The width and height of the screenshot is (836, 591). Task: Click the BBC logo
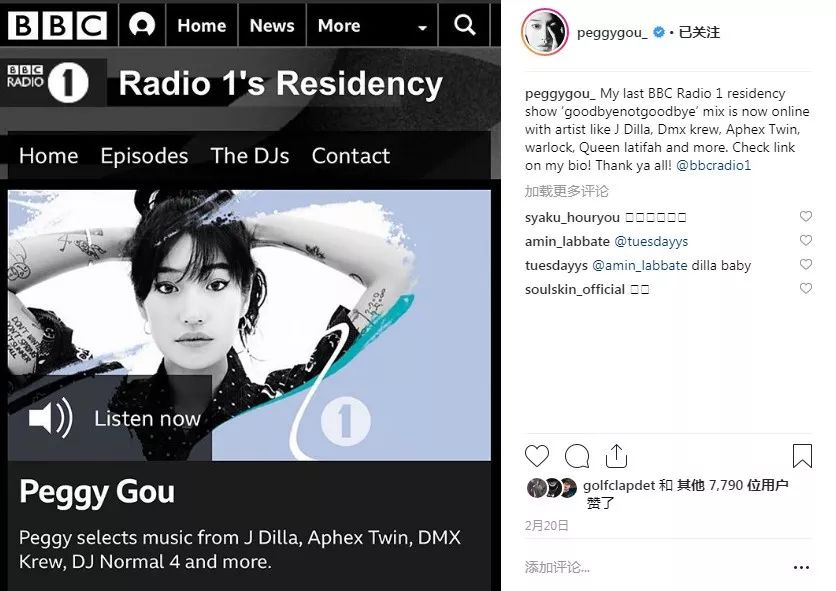pyautogui.click(x=57, y=25)
